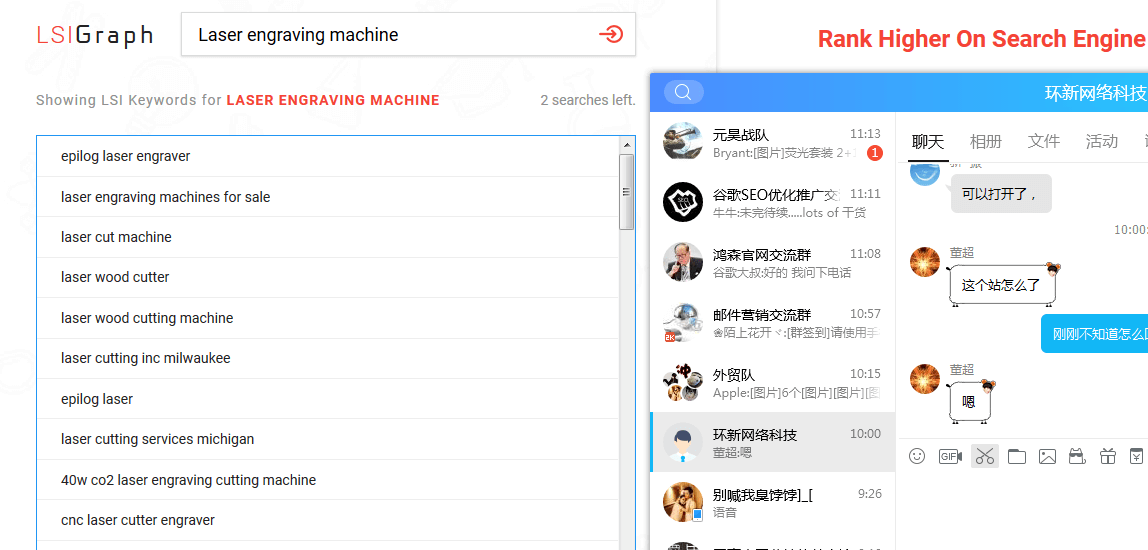Click the unread badge on 元昊战队
The width and height of the screenshot is (1148, 550).
click(x=874, y=153)
